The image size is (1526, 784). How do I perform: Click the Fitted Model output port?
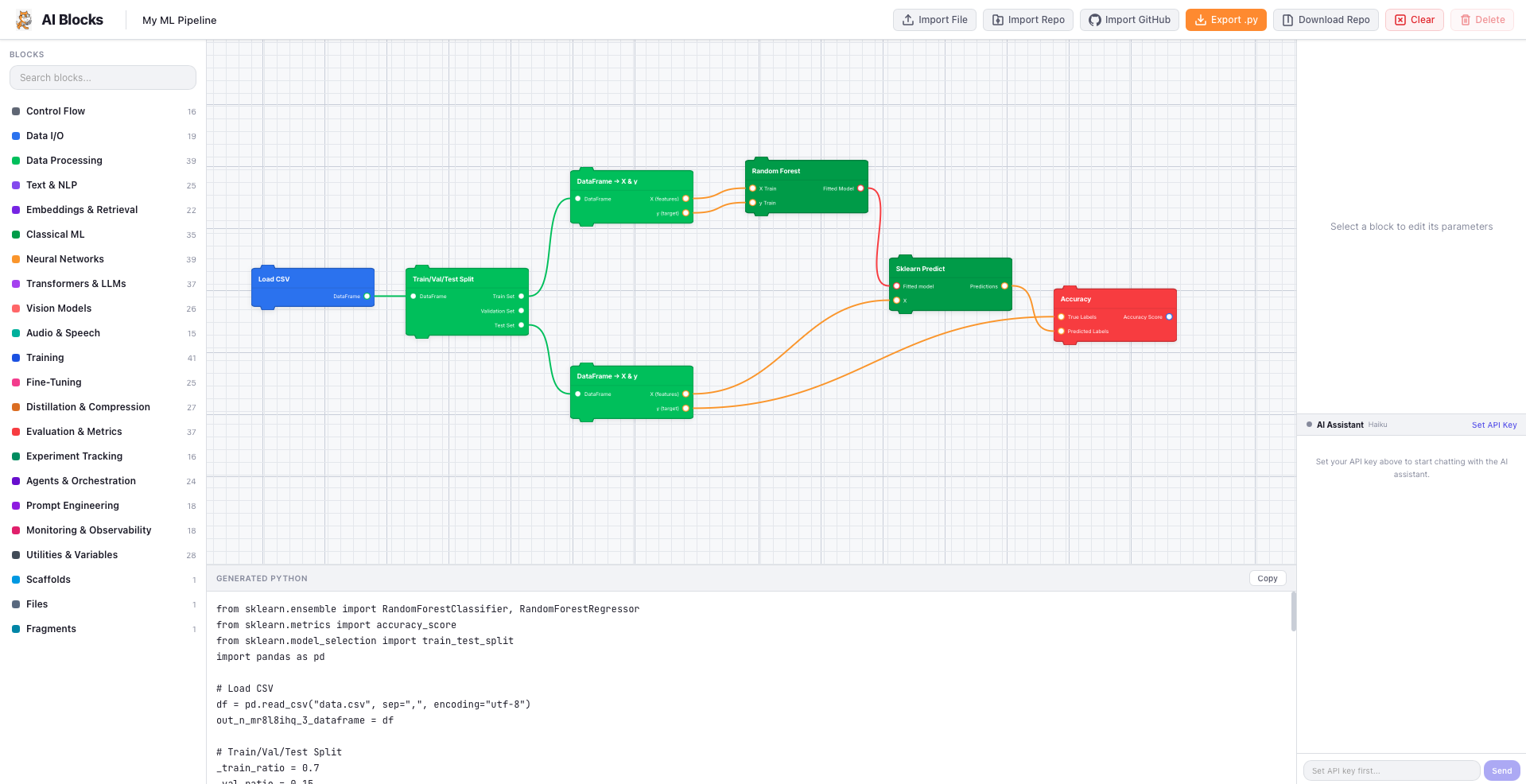coord(860,188)
